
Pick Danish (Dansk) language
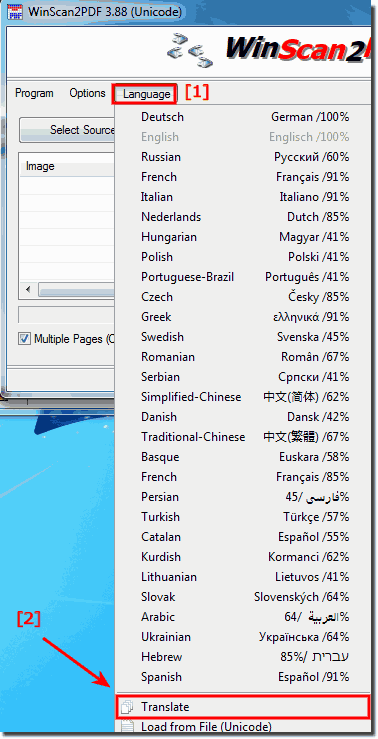click(x=242, y=417)
